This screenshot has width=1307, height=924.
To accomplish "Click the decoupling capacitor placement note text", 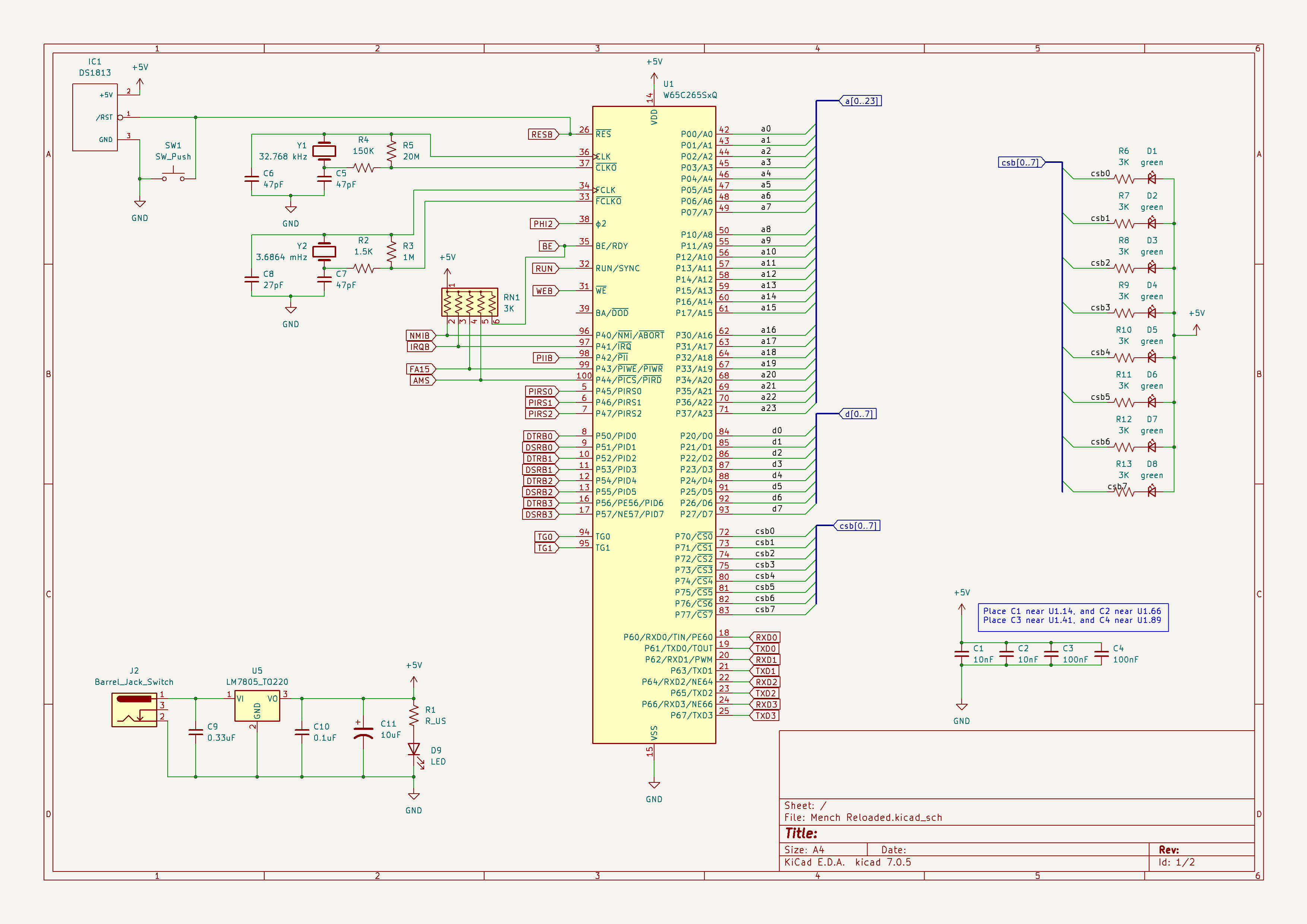I will (1072, 616).
